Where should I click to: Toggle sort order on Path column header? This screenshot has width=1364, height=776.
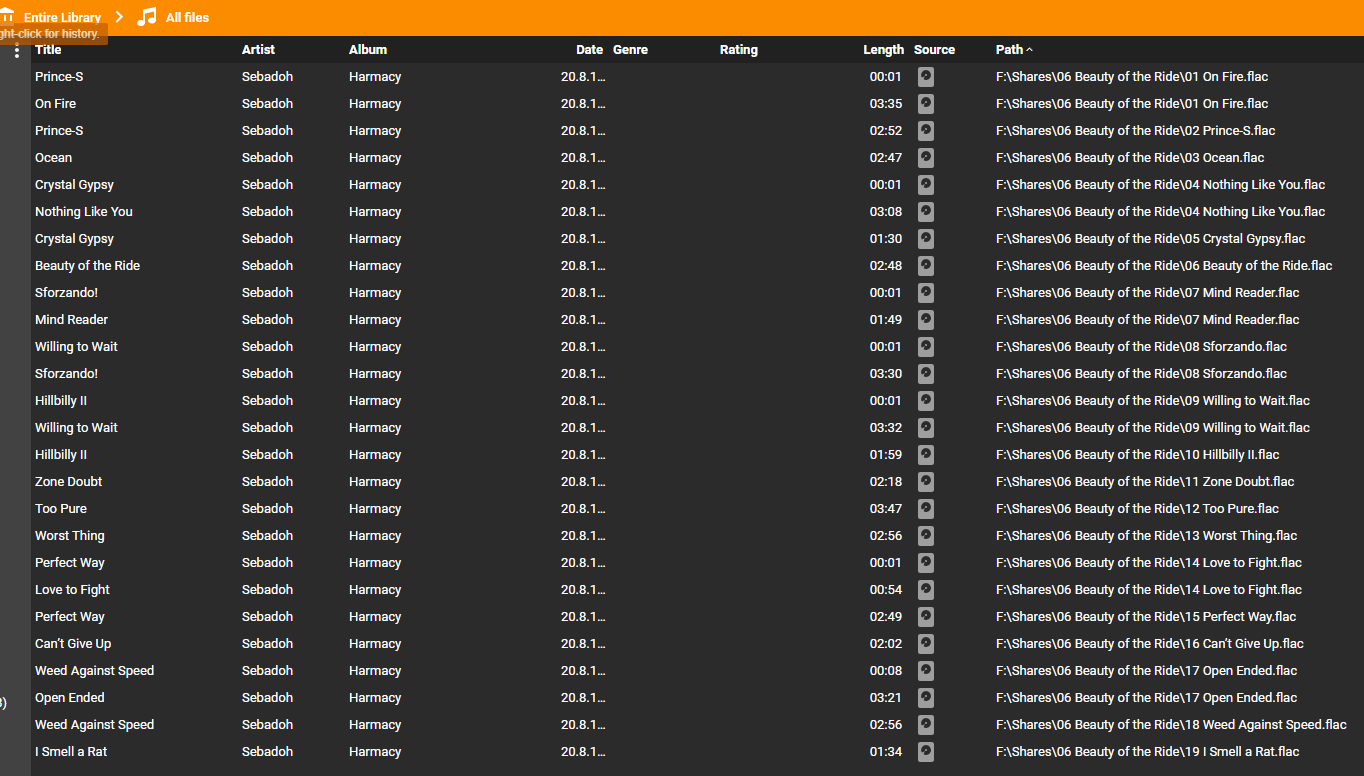[x=1010, y=49]
